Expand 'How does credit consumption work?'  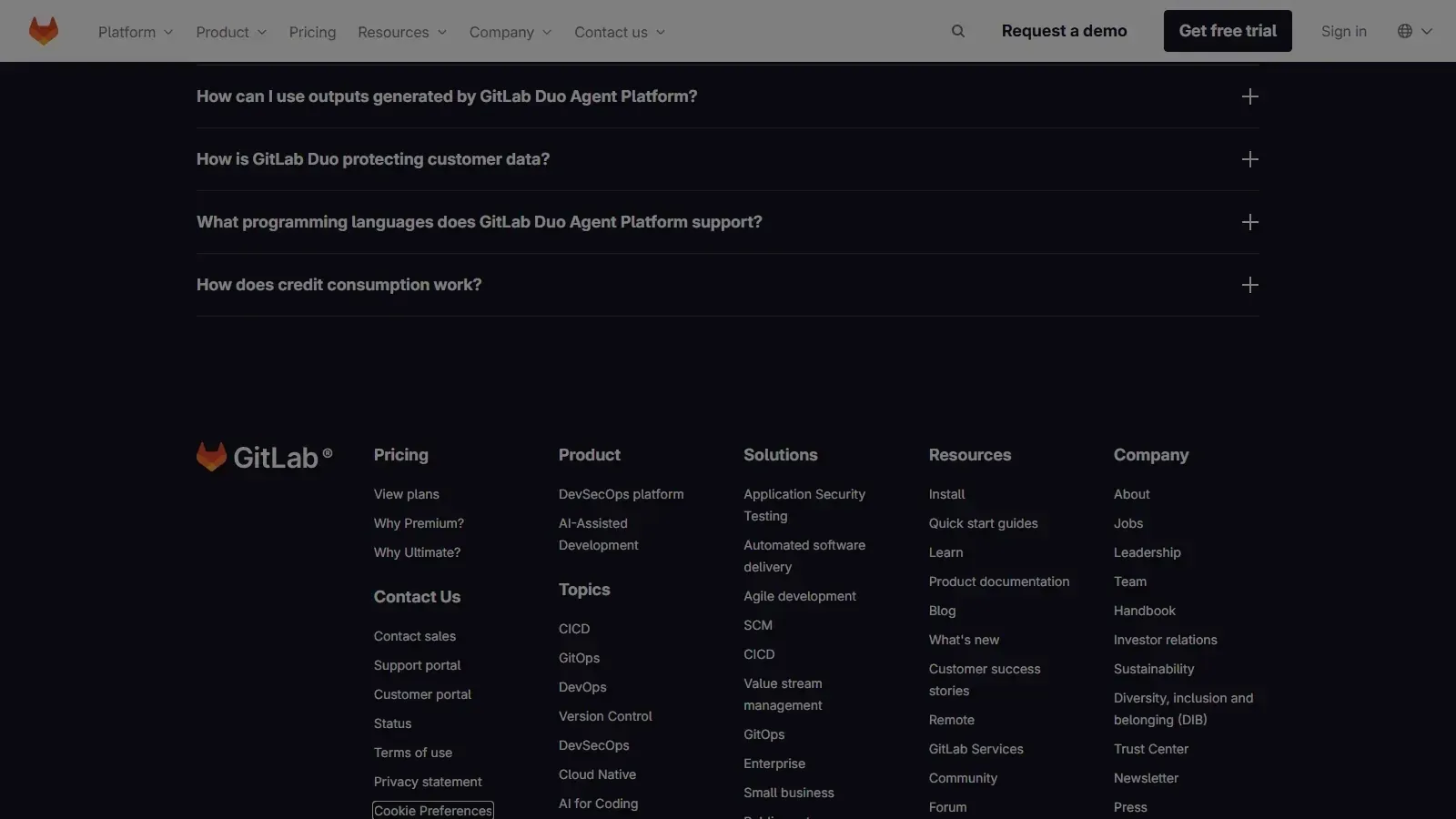click(728, 285)
